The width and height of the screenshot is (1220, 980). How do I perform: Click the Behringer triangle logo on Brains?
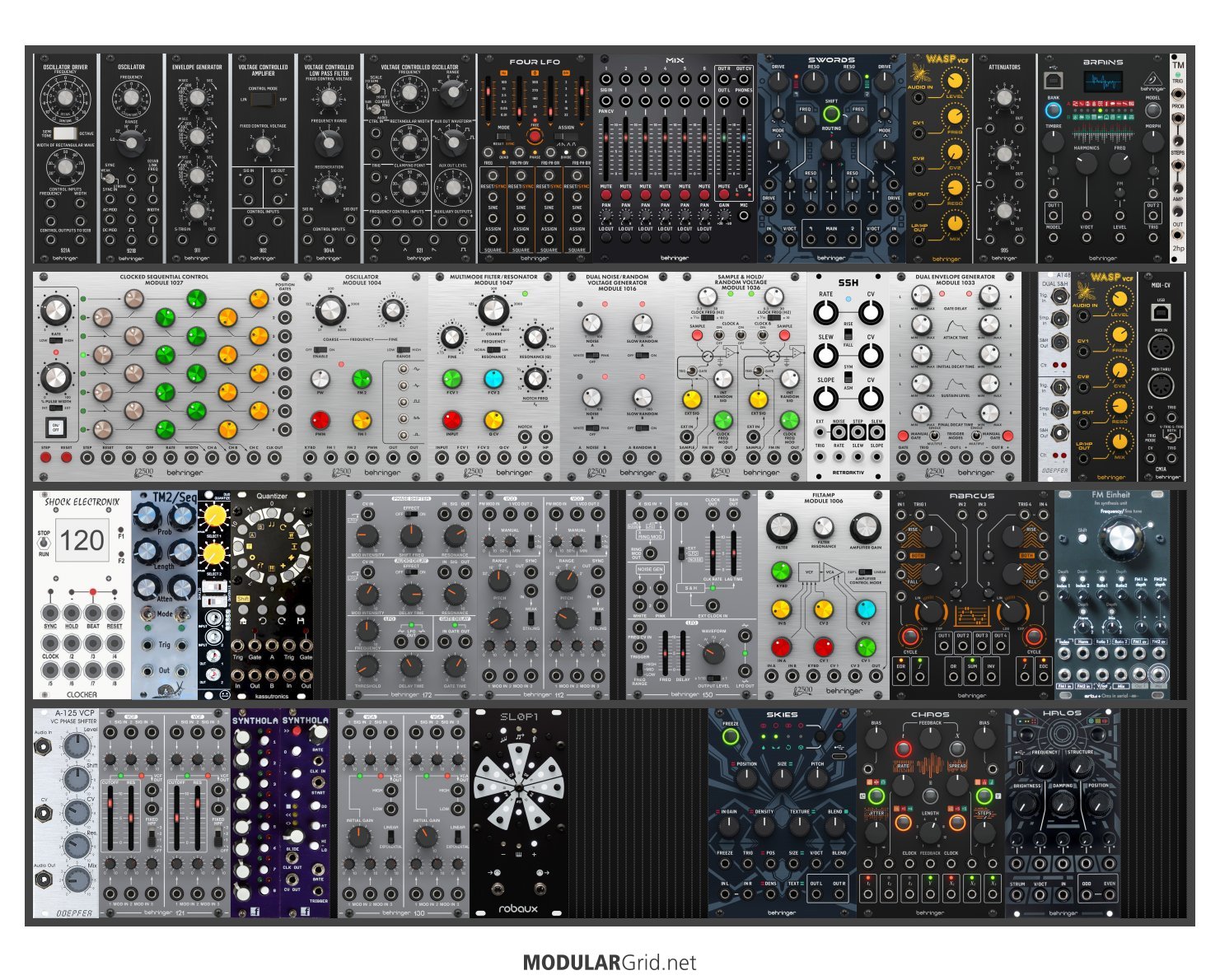pos(1155,79)
